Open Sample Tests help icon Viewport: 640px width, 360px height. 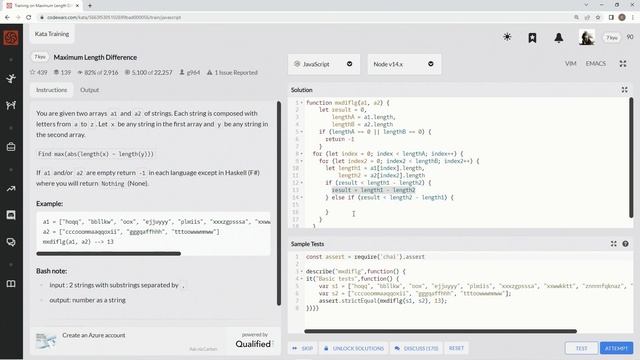[x=625, y=244]
